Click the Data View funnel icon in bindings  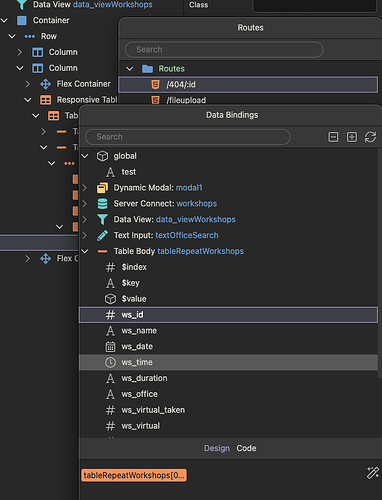point(102,219)
